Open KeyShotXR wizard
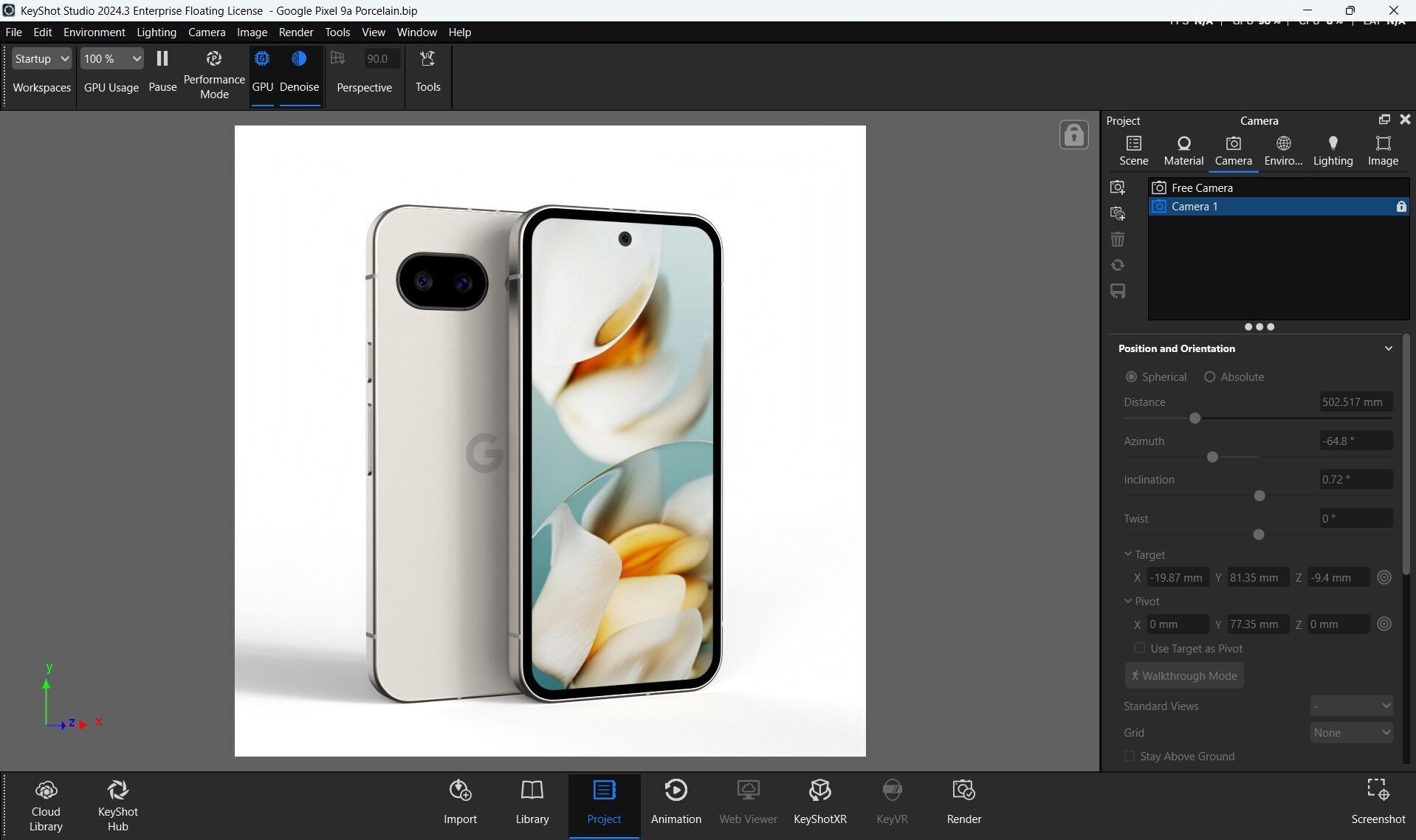 click(819, 802)
